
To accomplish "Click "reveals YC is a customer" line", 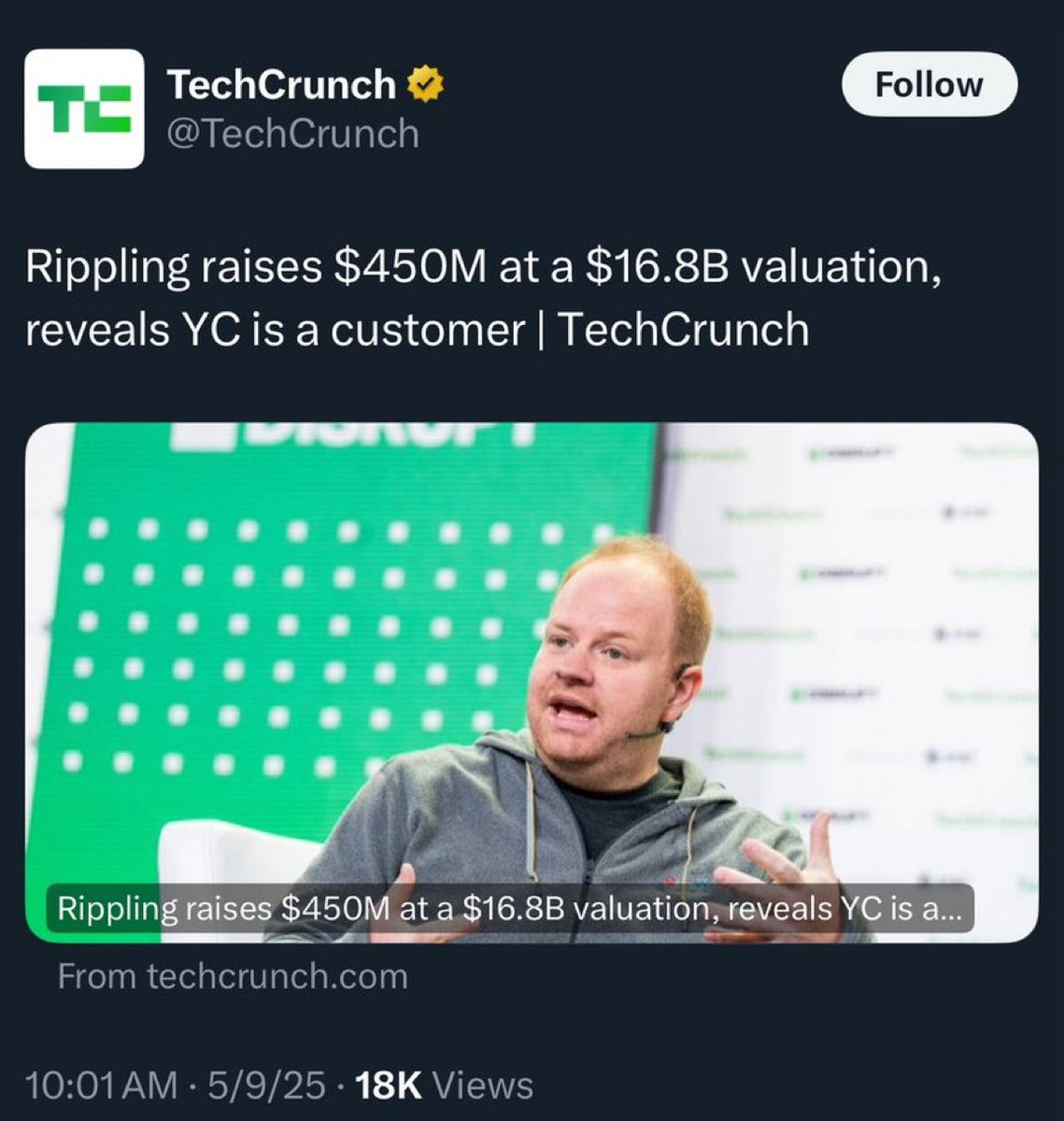I will [275, 330].
